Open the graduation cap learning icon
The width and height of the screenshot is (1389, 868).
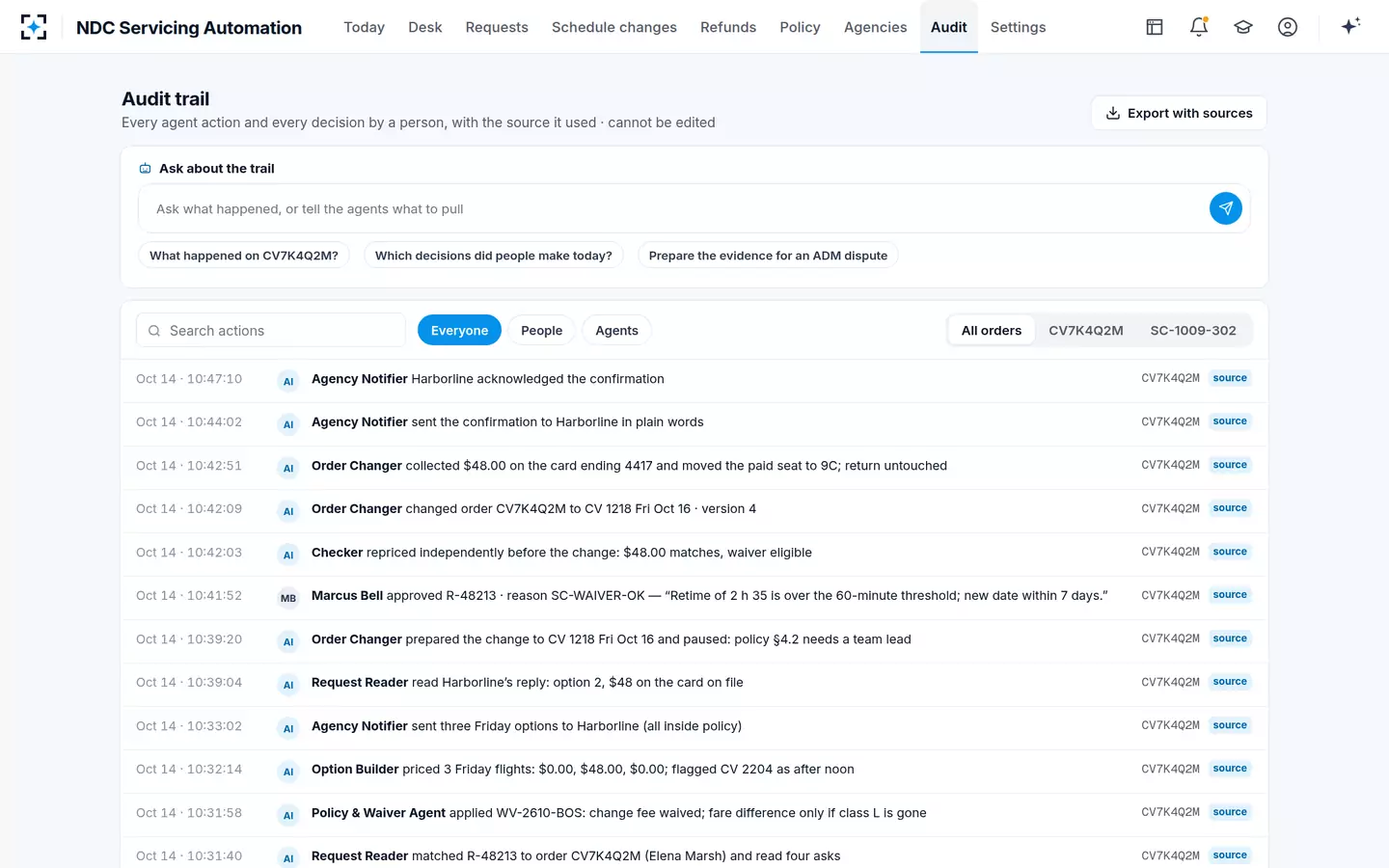coord(1243,27)
